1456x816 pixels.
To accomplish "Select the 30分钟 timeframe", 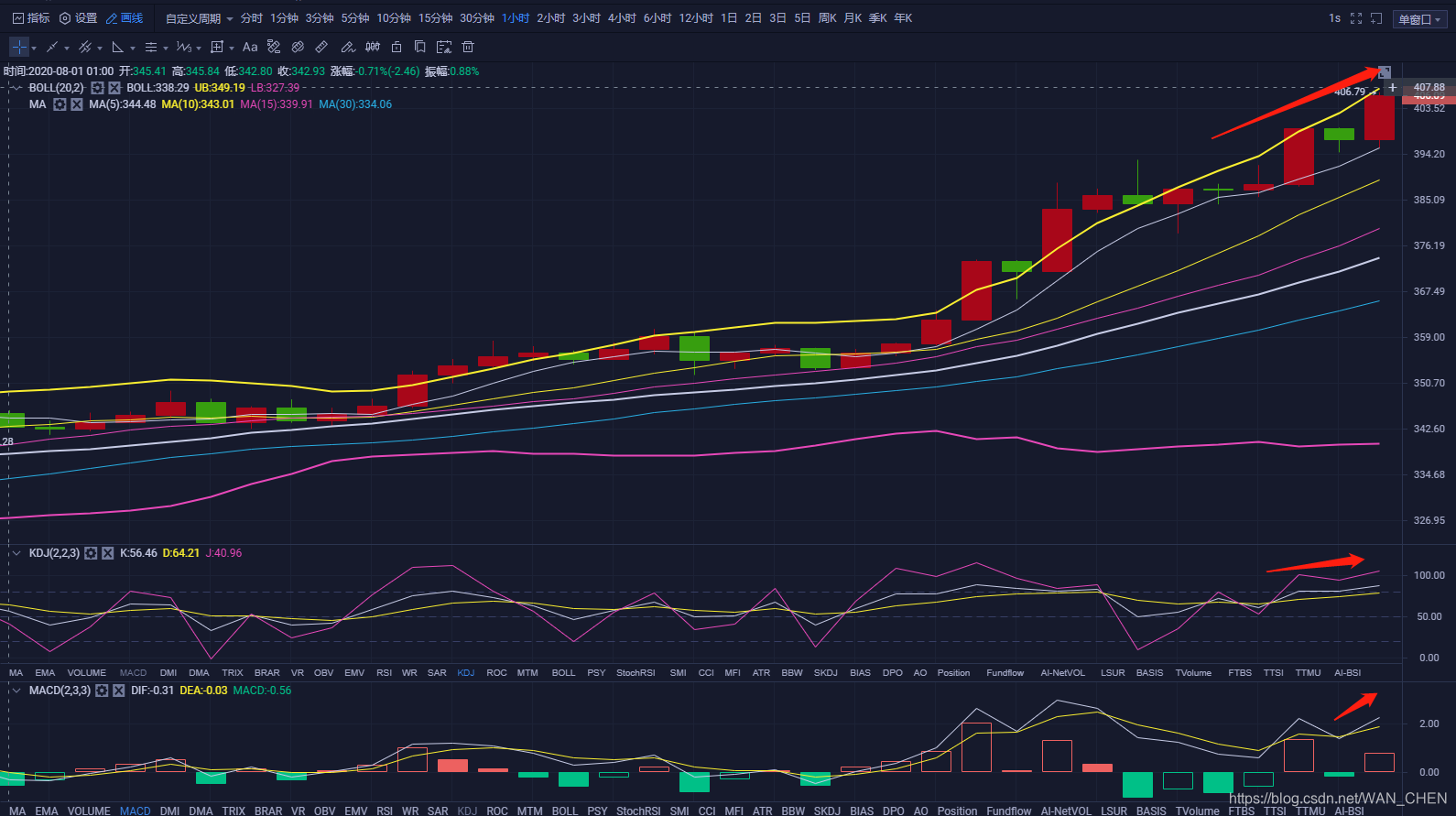I will coord(477,18).
